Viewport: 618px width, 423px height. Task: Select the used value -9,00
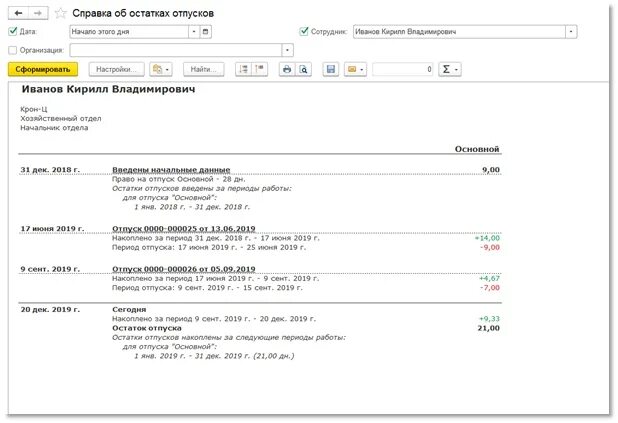tap(490, 248)
